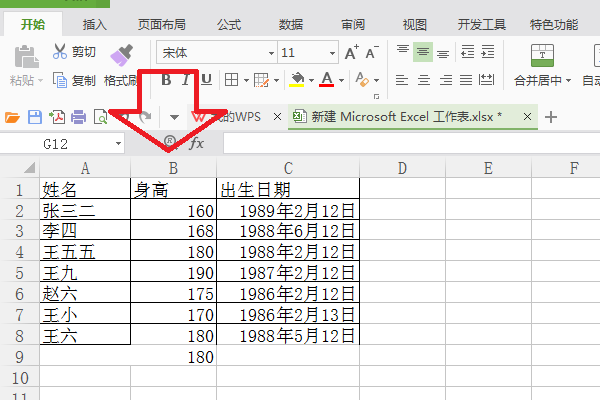
Task: Open the font size dropdown
Action: click(332, 53)
